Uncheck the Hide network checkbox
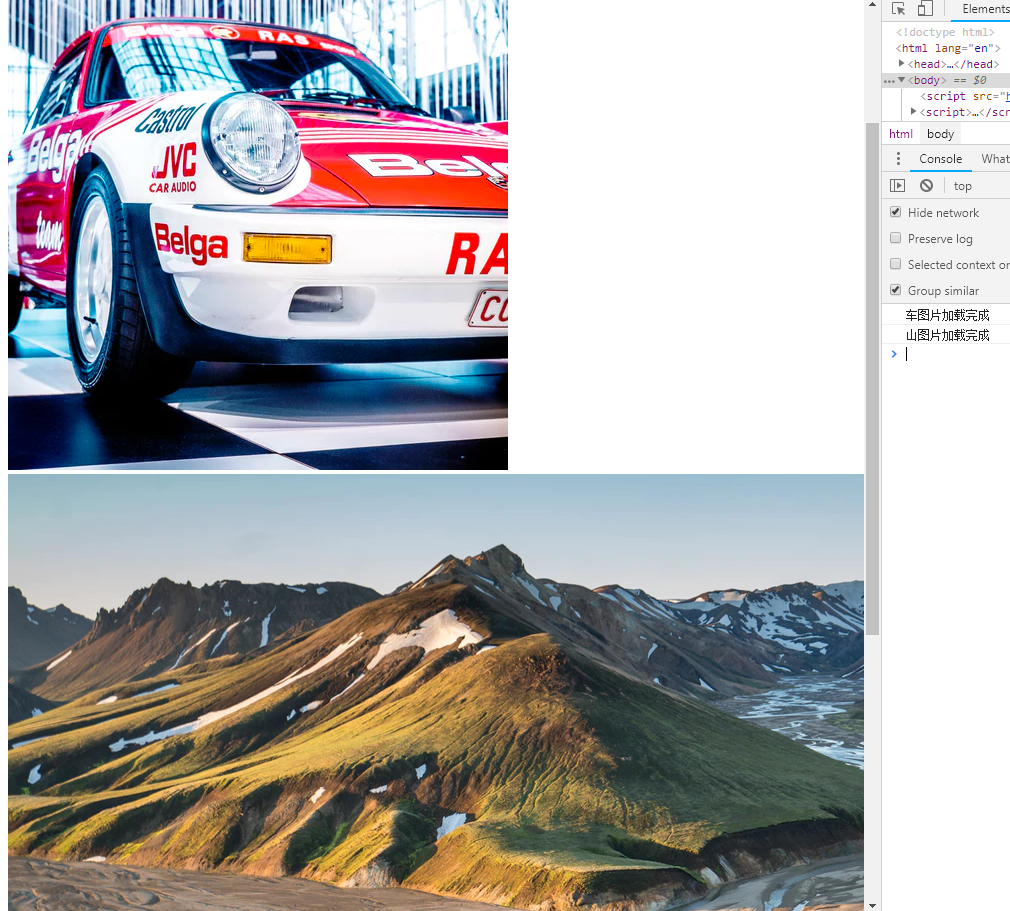The image size is (1010, 911). click(x=895, y=212)
